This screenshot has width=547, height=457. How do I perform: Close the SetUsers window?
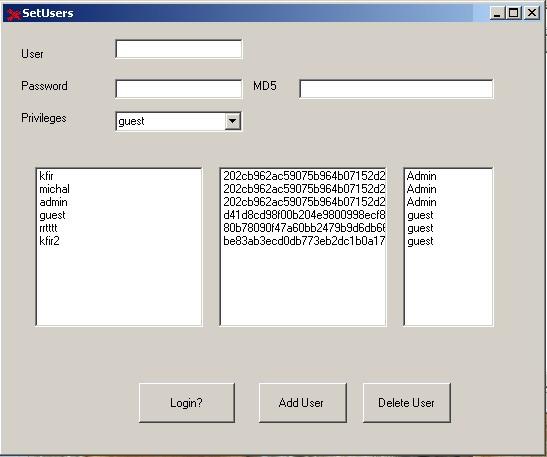tap(532, 13)
